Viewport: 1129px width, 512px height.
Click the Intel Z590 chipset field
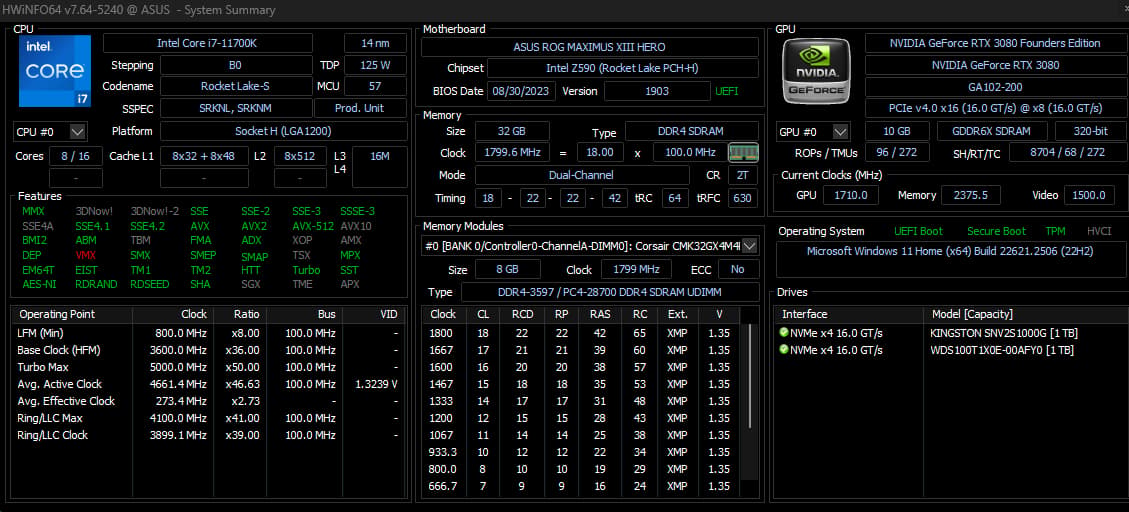click(622, 68)
